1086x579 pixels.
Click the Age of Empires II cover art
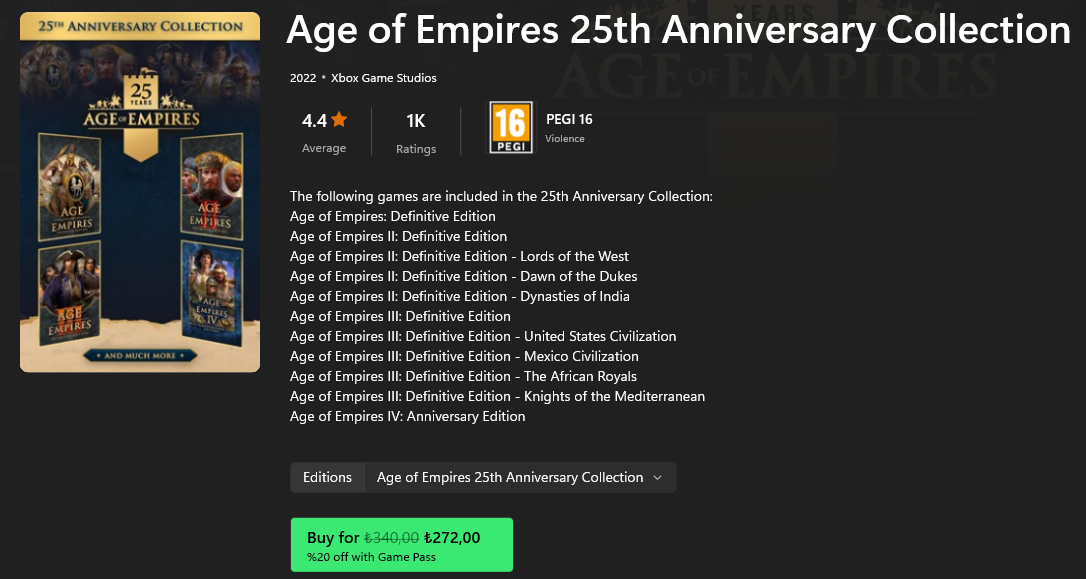click(211, 183)
